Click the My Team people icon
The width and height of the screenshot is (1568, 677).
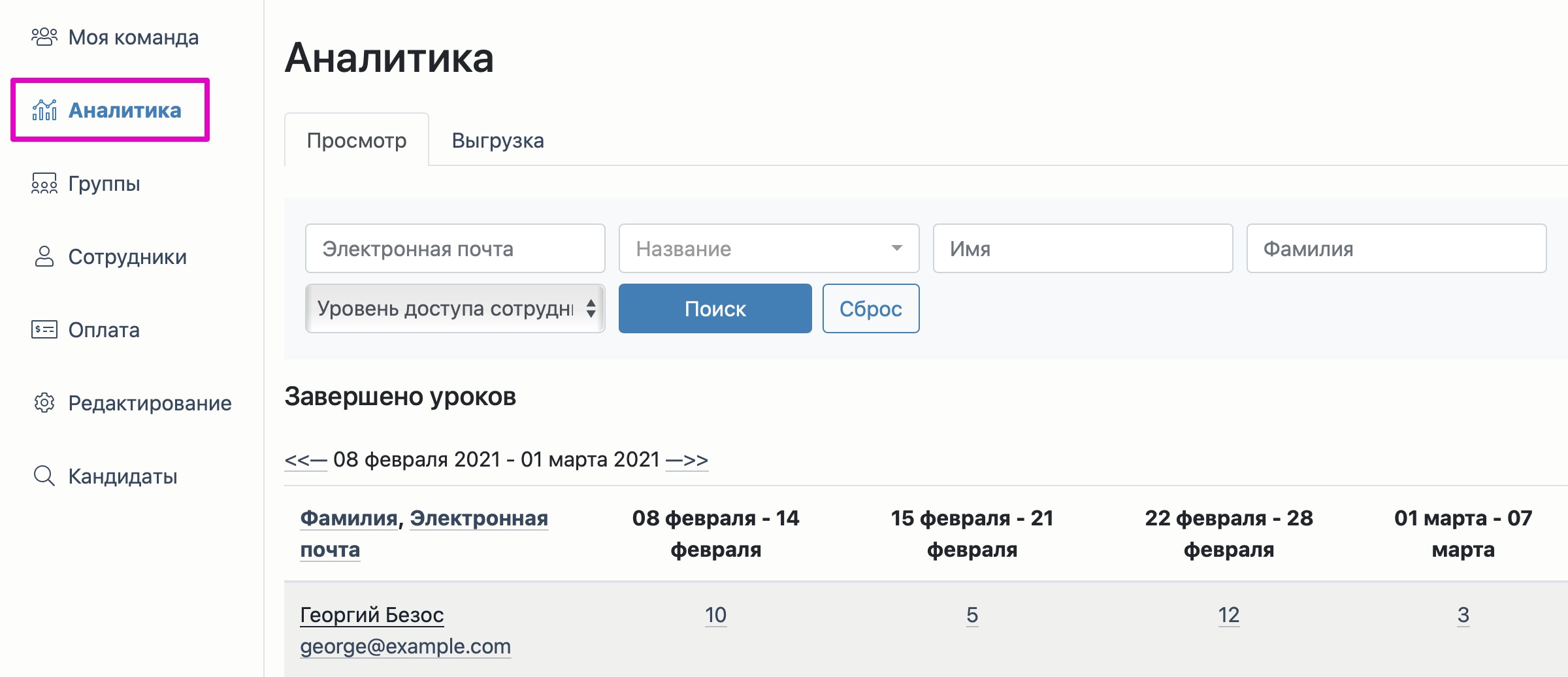click(44, 37)
